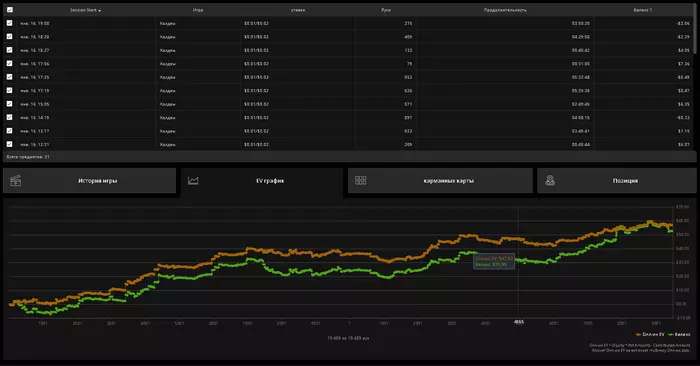Click the карманные карты grid icon
Screen dimensions: 700x366
click(361, 180)
